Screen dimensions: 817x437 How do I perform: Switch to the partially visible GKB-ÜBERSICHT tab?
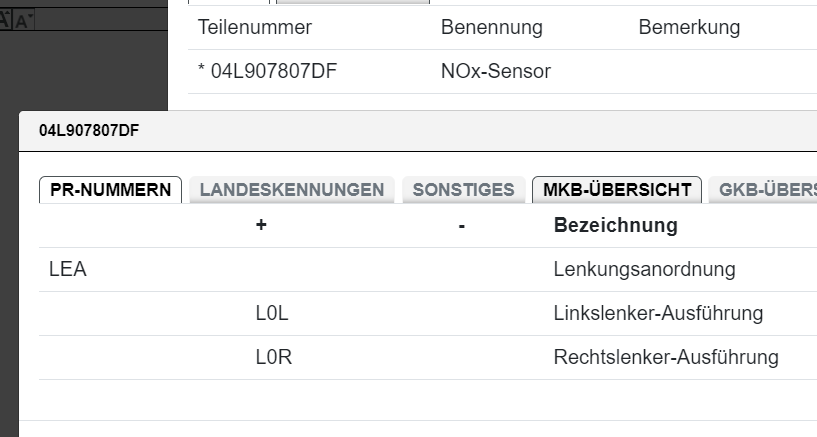764,189
